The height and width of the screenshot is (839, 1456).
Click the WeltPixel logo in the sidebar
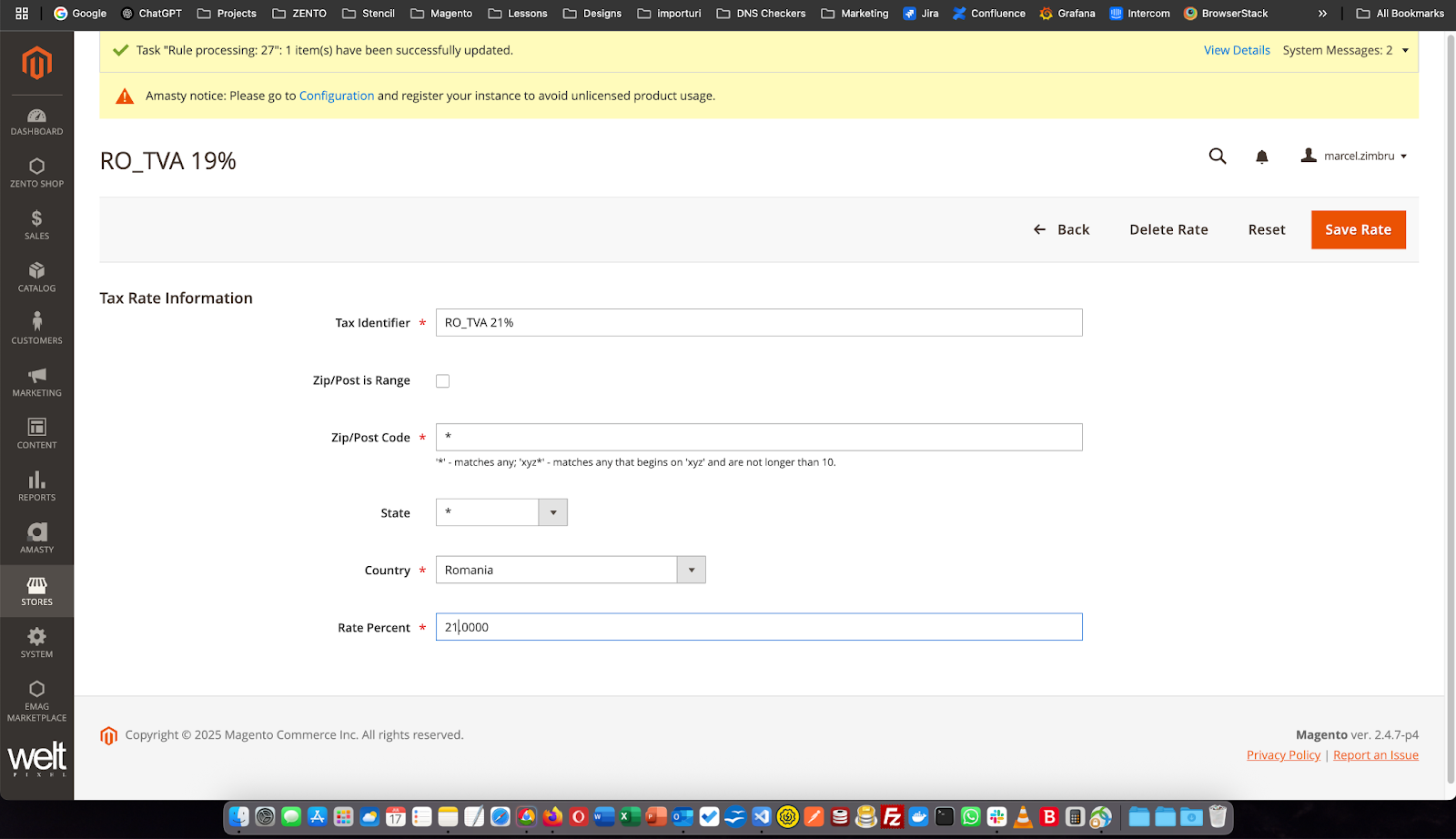(36, 759)
